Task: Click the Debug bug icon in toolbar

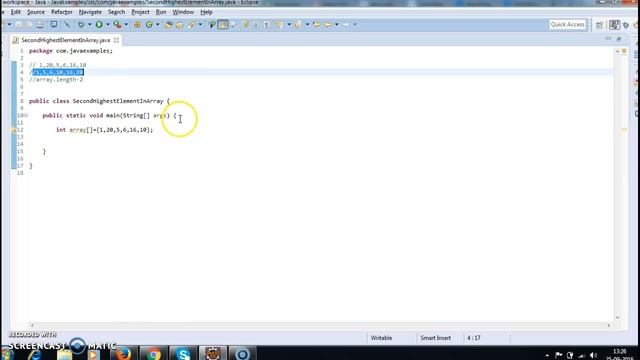Action: (81, 24)
